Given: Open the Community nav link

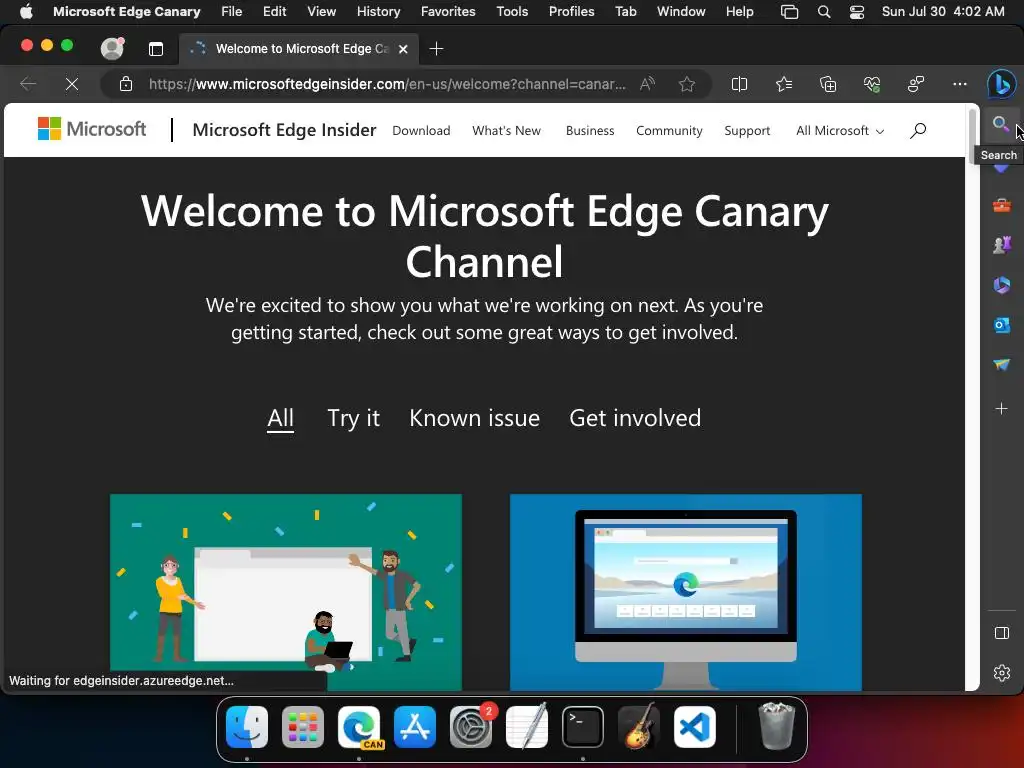Looking at the screenshot, I should pos(669,131).
